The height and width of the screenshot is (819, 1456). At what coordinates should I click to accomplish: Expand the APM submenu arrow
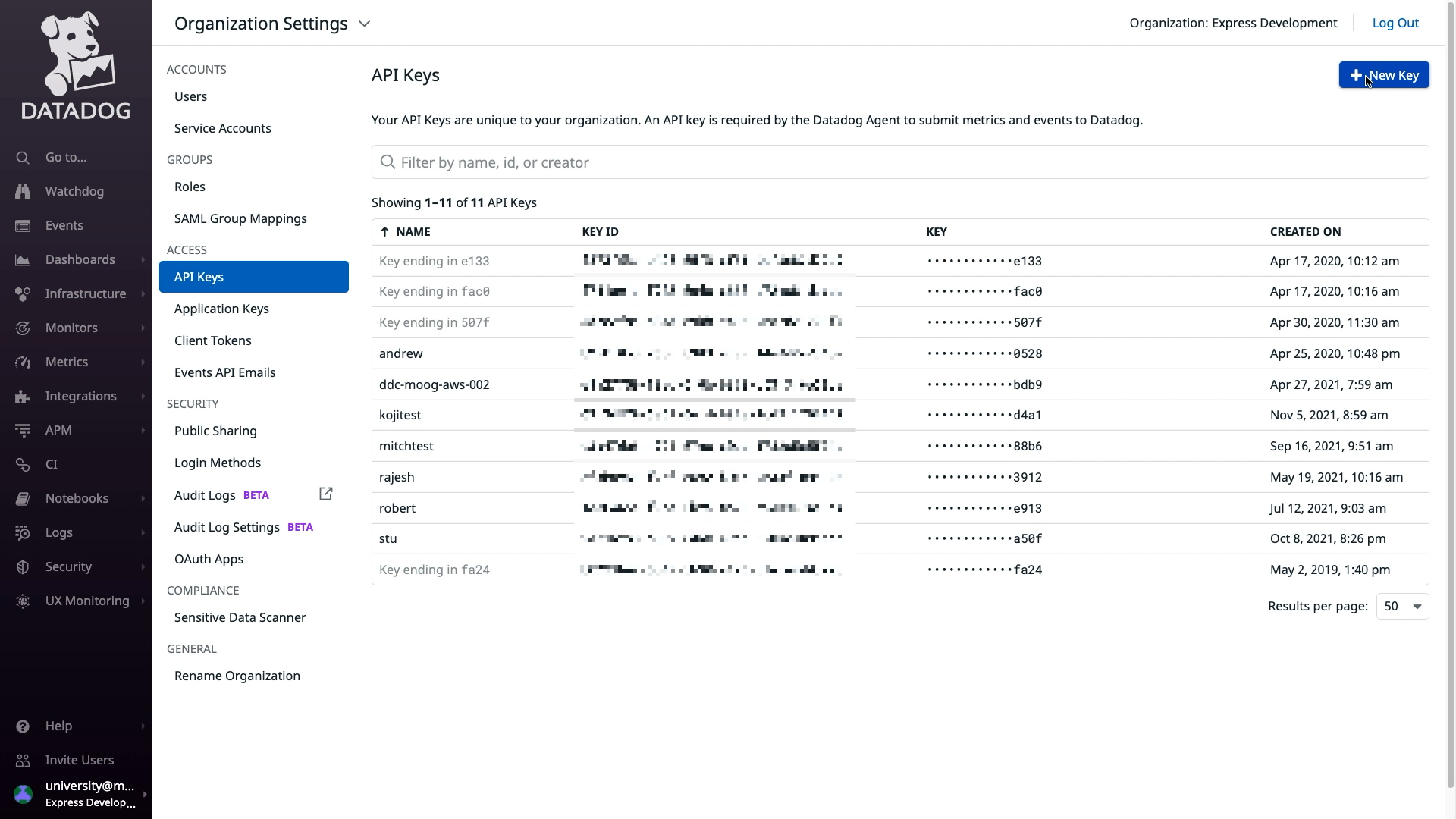(143, 431)
